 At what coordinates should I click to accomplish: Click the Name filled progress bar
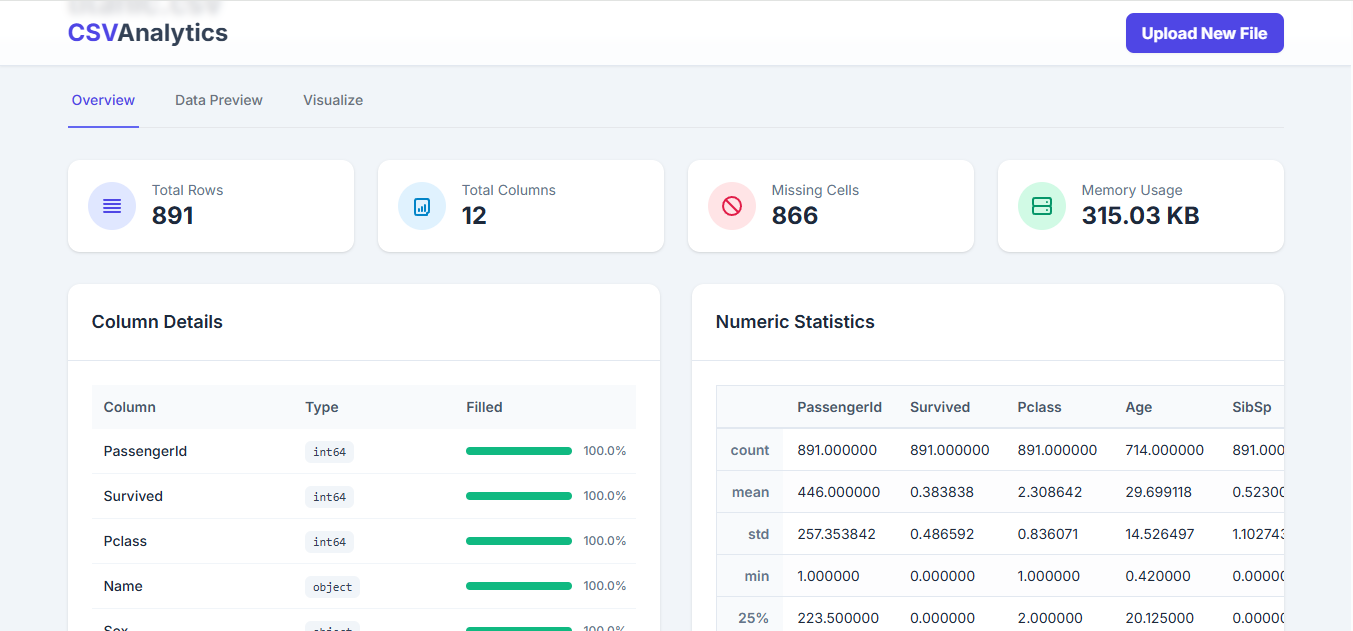(x=519, y=586)
